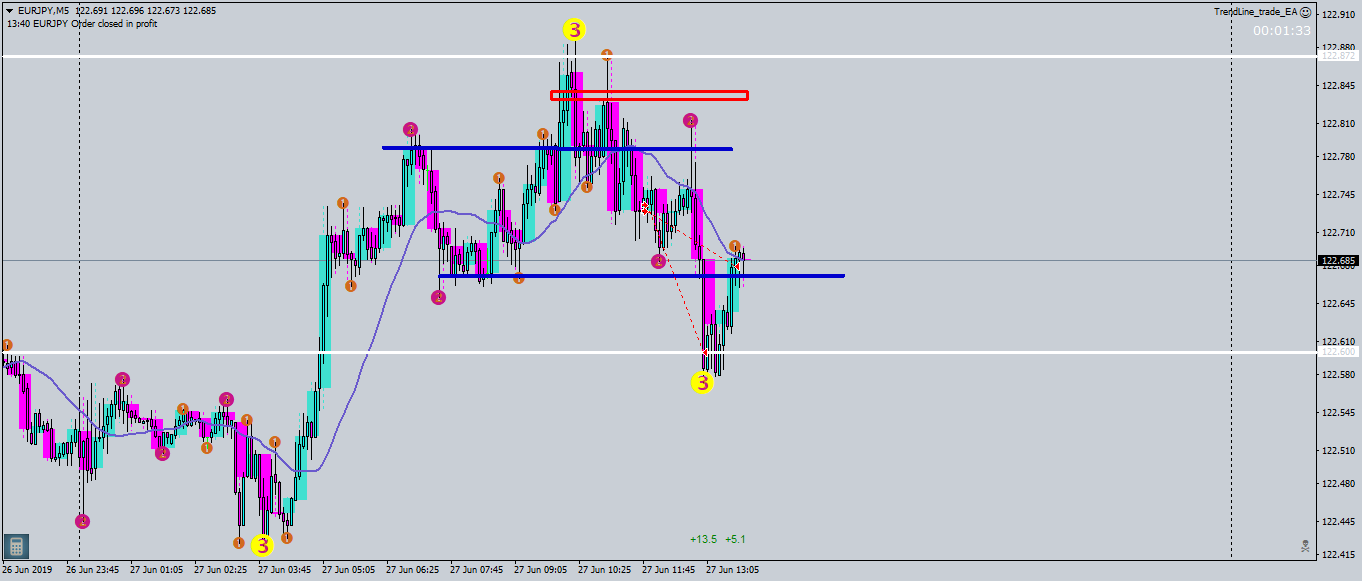Click the +13.5 profit label
Screen dimensions: 1362x581
click(x=703, y=539)
